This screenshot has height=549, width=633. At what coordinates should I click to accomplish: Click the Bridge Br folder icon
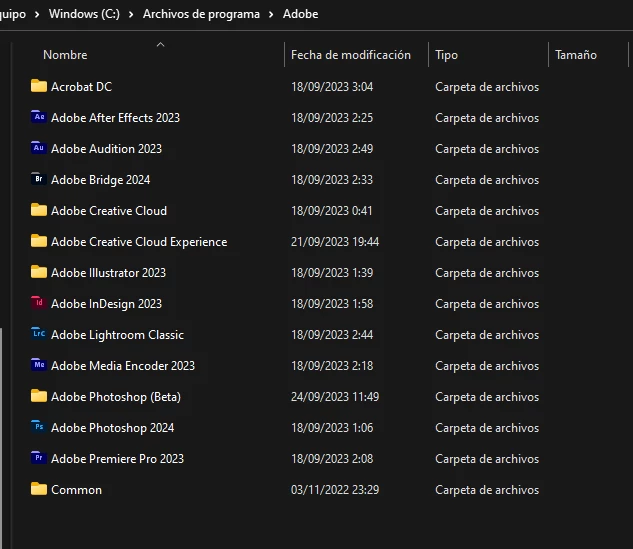[39, 179]
